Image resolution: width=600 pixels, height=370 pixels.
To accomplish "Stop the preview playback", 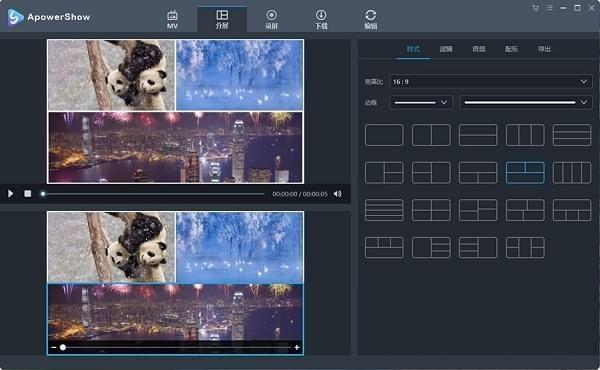I will click(28, 194).
